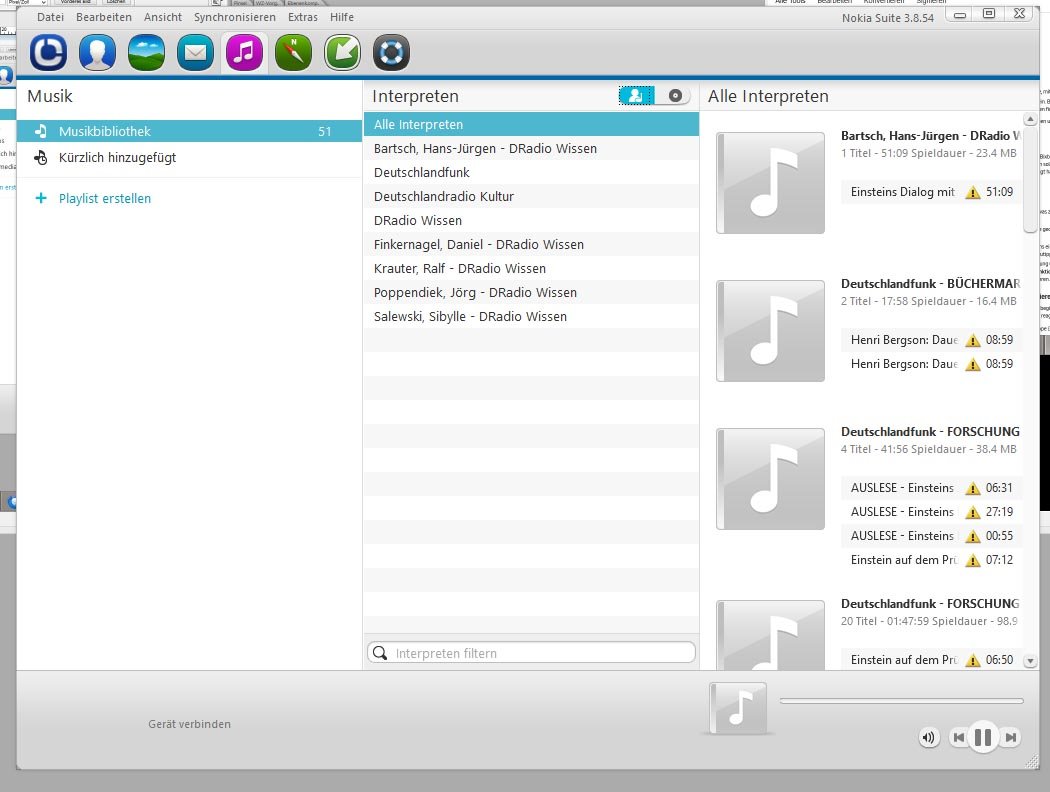Click warning icon on Einsteins Dialog track
Viewport: 1050px width, 792px height.
pyautogui.click(x=972, y=193)
